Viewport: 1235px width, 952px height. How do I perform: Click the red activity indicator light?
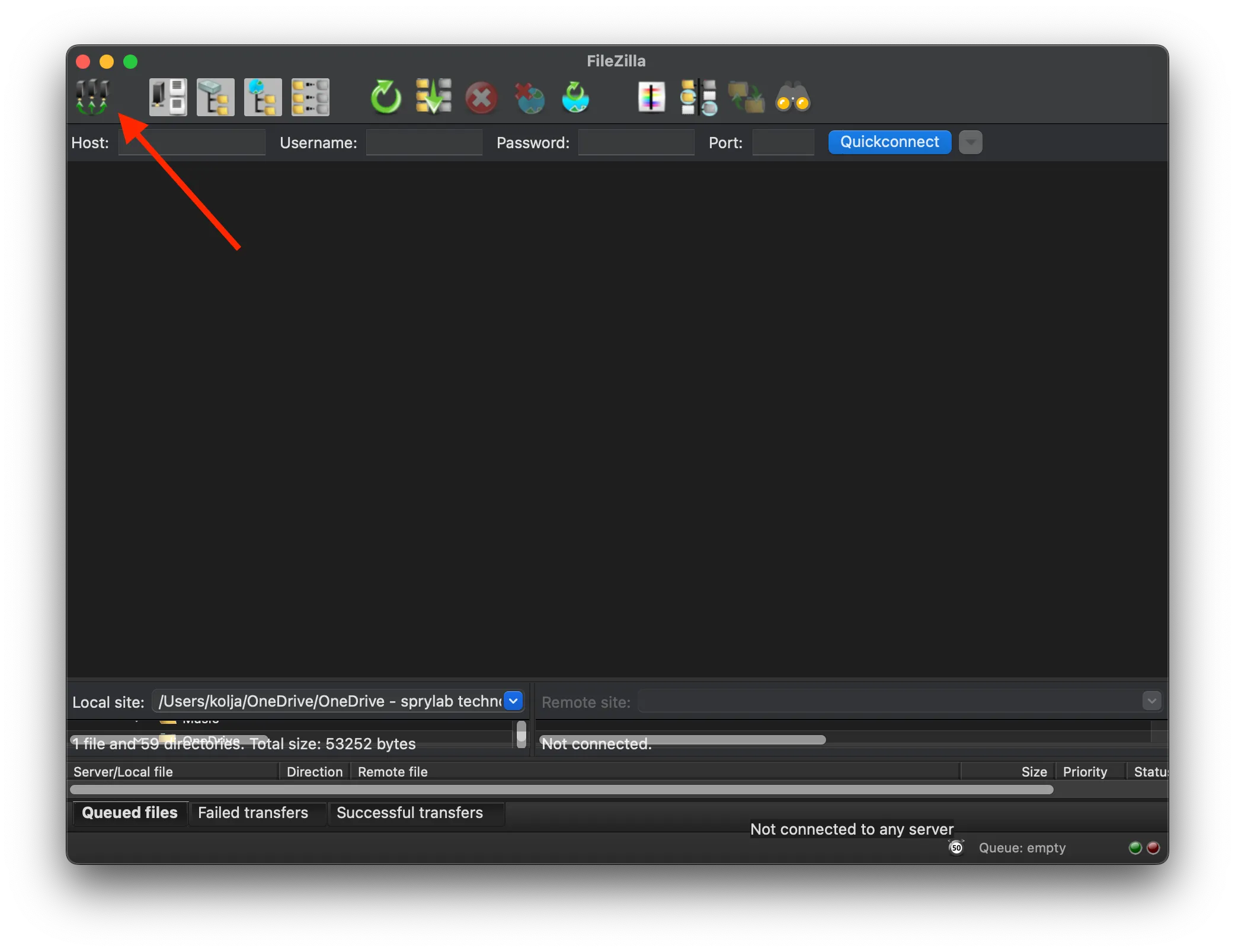coord(1153,848)
